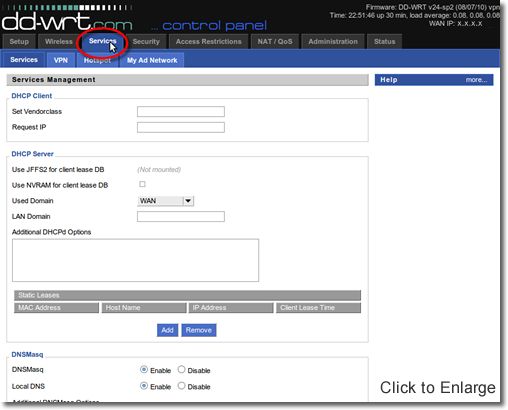Click the Static Leases header bar
The image size is (508, 410).
click(x=187, y=295)
